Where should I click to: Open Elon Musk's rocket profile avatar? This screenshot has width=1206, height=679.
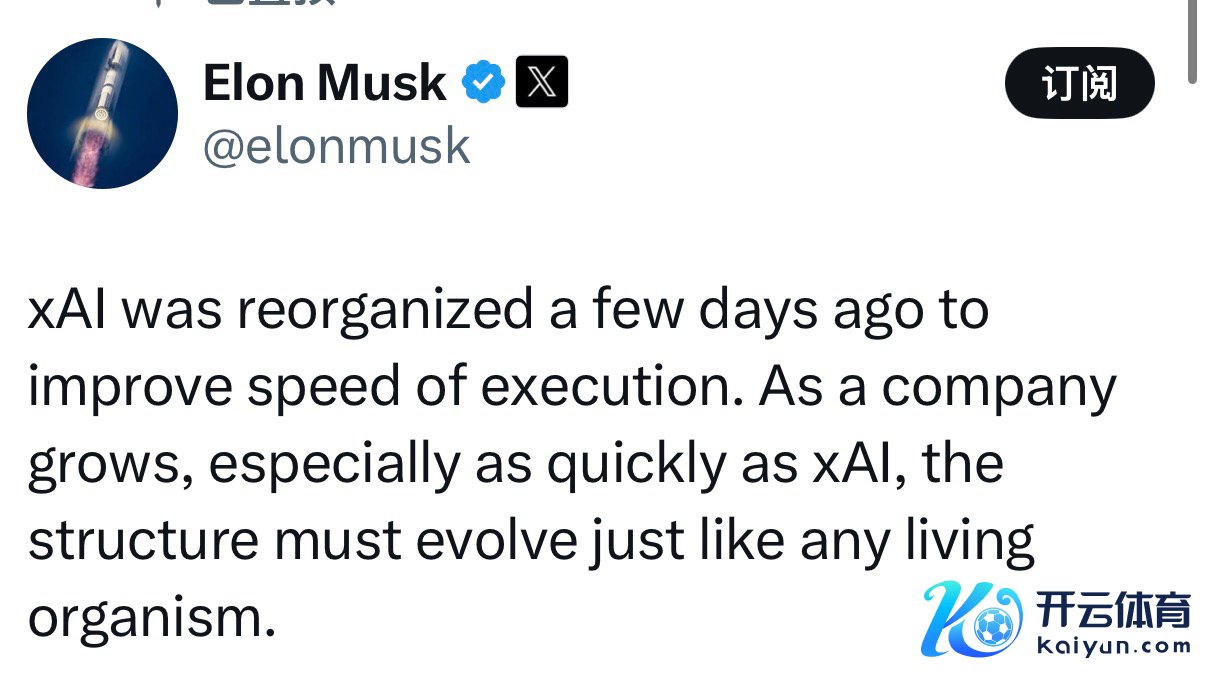tap(102, 113)
